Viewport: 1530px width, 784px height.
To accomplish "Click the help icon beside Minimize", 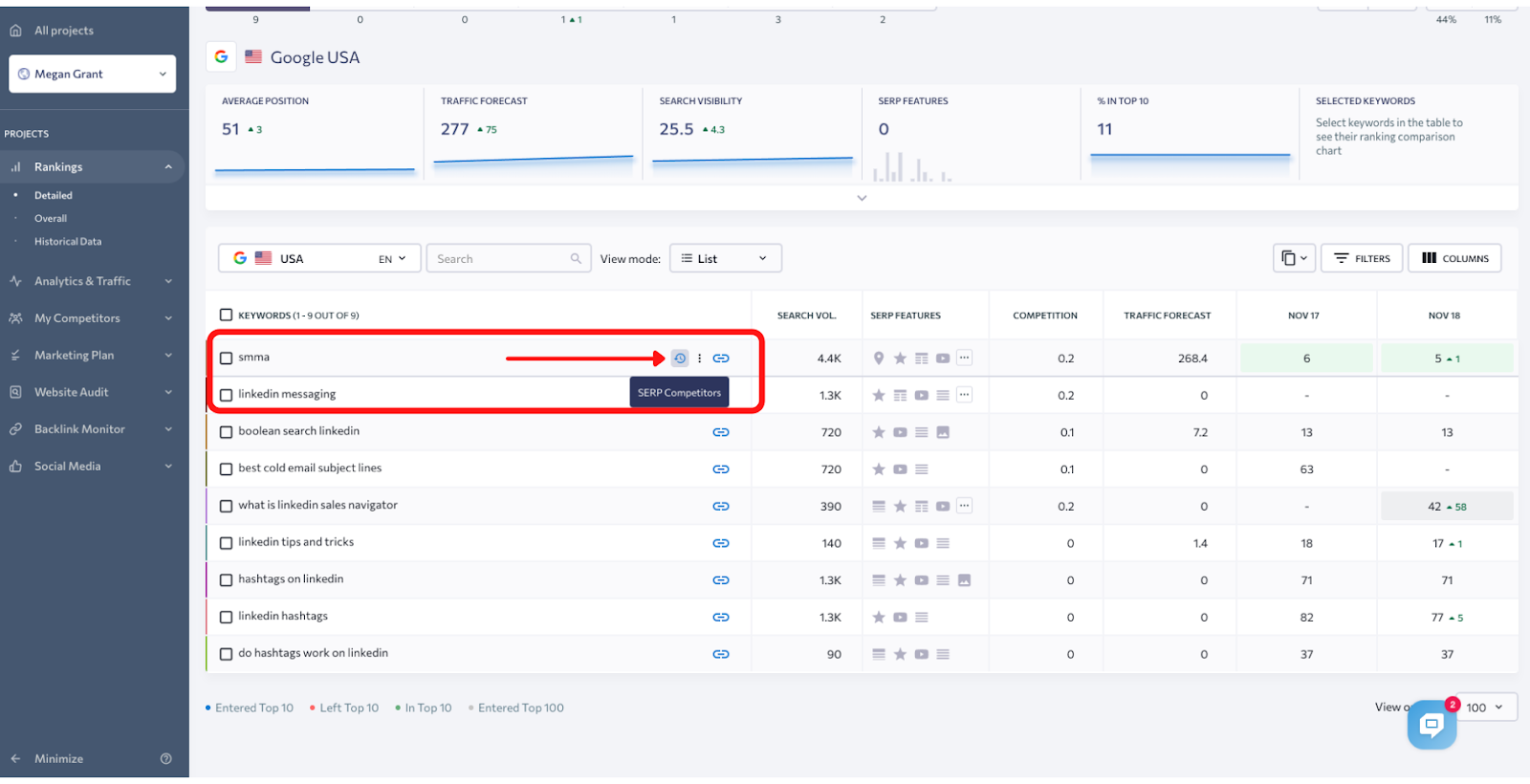I will [166, 759].
